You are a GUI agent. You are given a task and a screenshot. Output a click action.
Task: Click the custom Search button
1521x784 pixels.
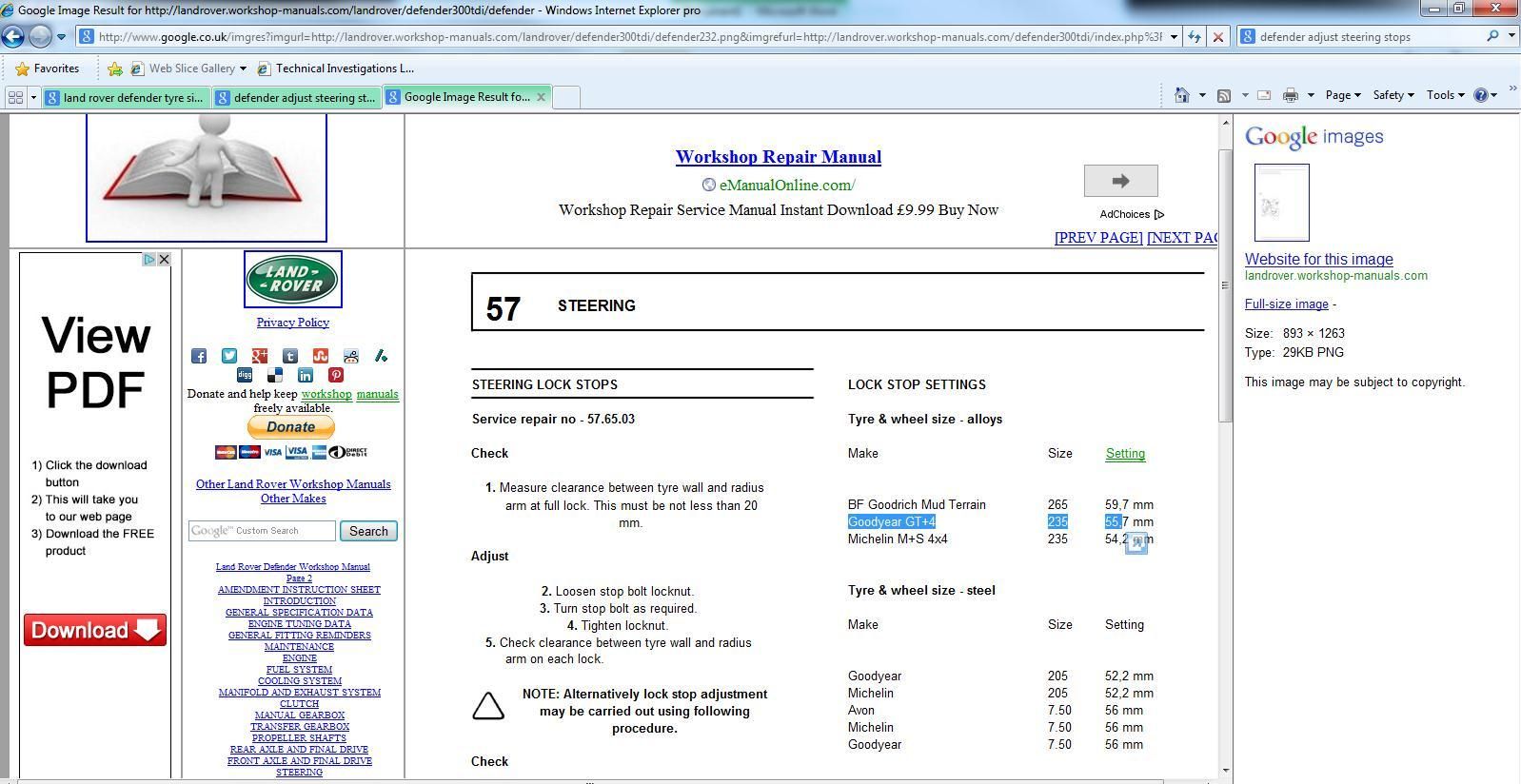point(368,531)
